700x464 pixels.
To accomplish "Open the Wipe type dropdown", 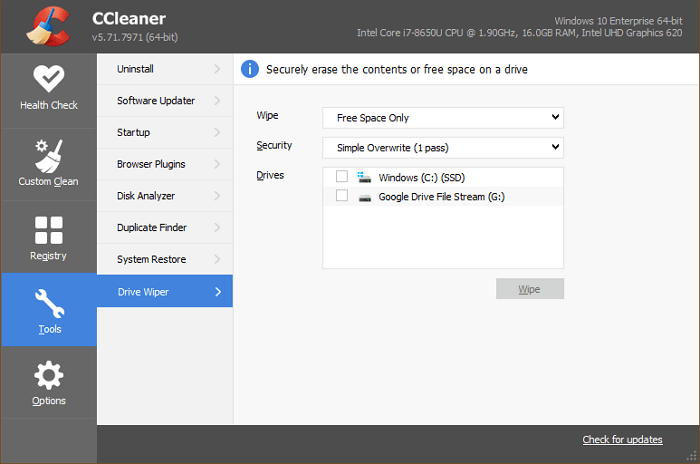I will pos(443,118).
